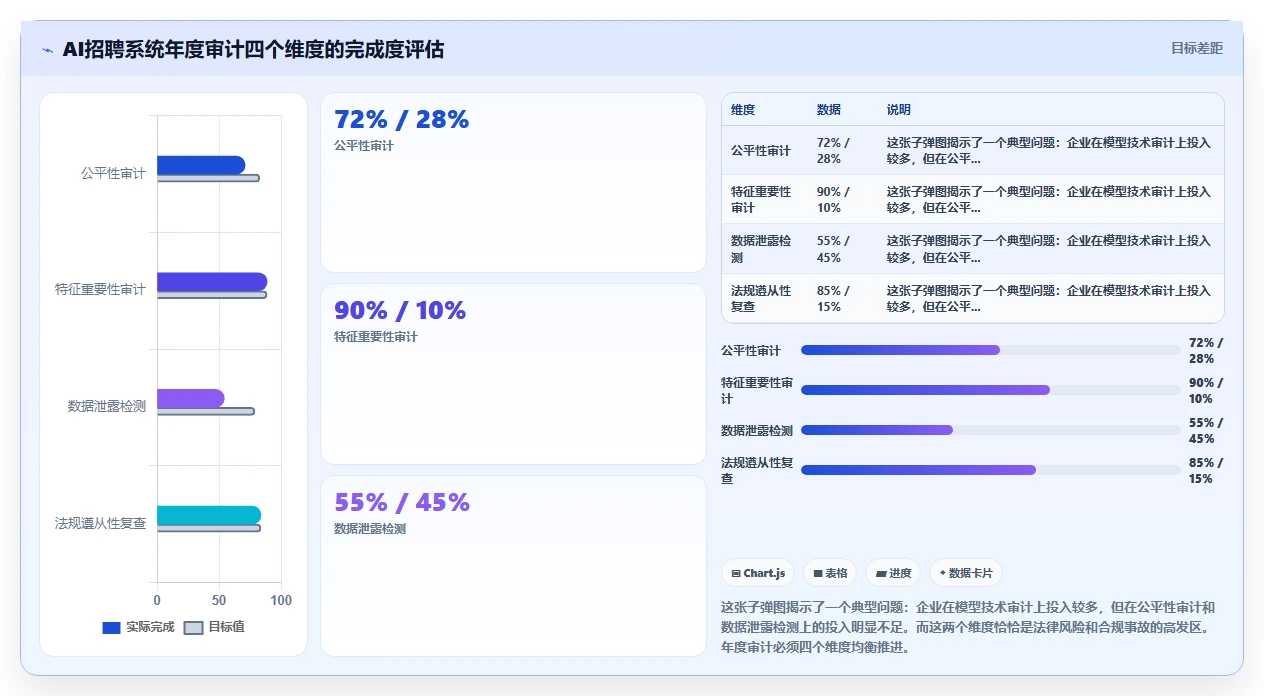This screenshot has height=696, width=1264.
Task: Click the 数据泄露检测 progress bar
Action: click(x=990, y=430)
